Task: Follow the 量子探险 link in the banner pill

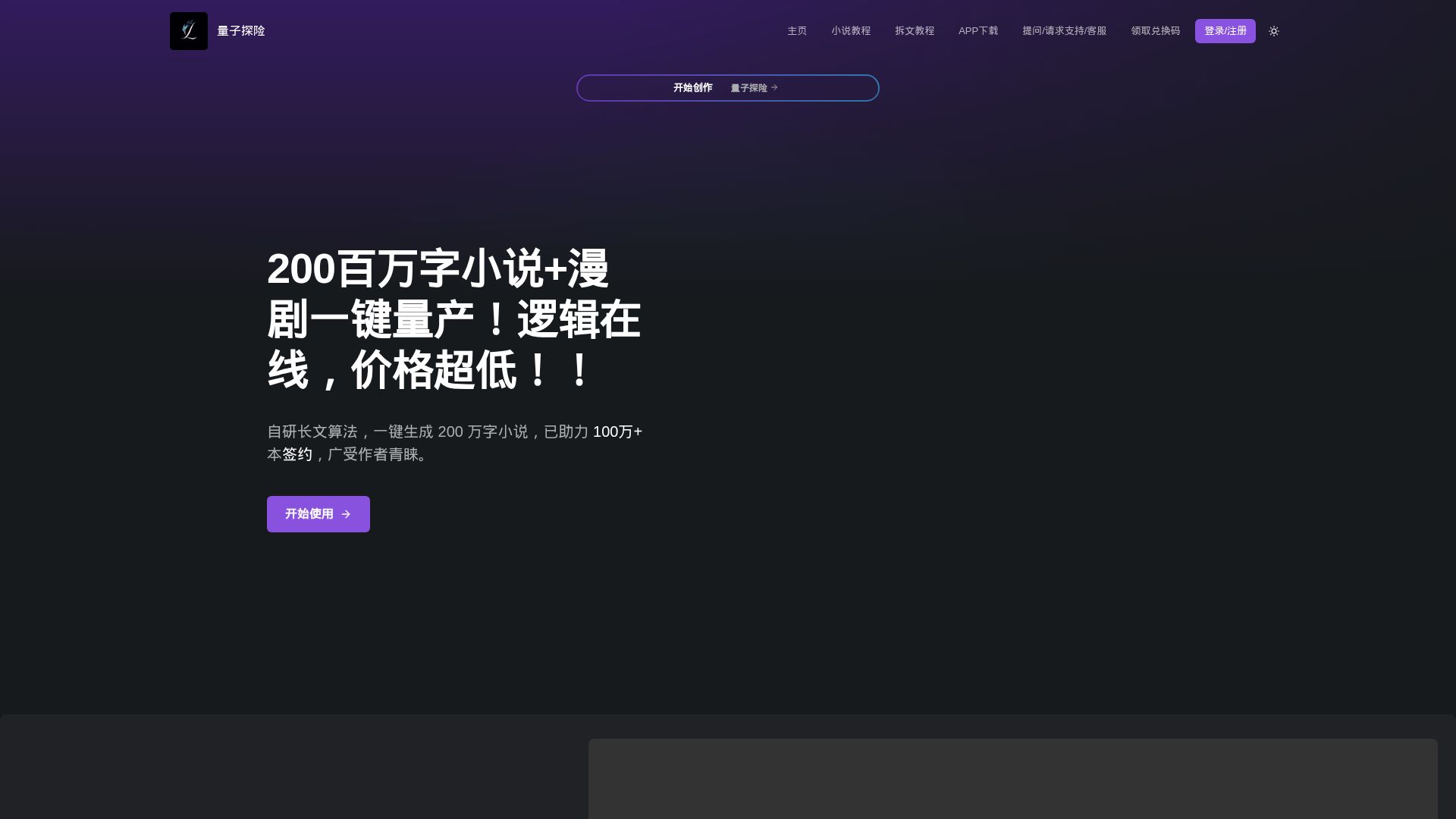Action: (748, 88)
